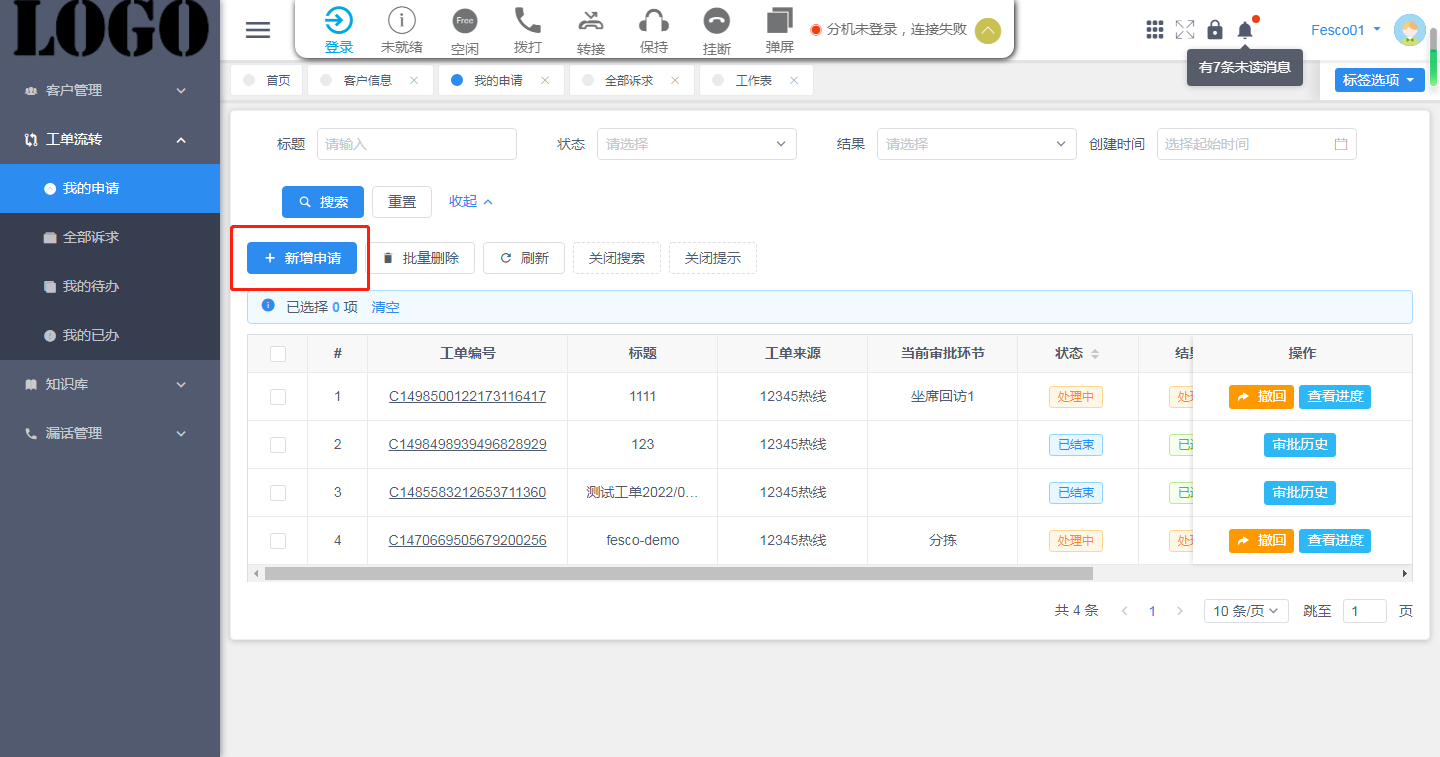Open 我的已办 in the sidebar
The image size is (1440, 757).
click(110, 335)
